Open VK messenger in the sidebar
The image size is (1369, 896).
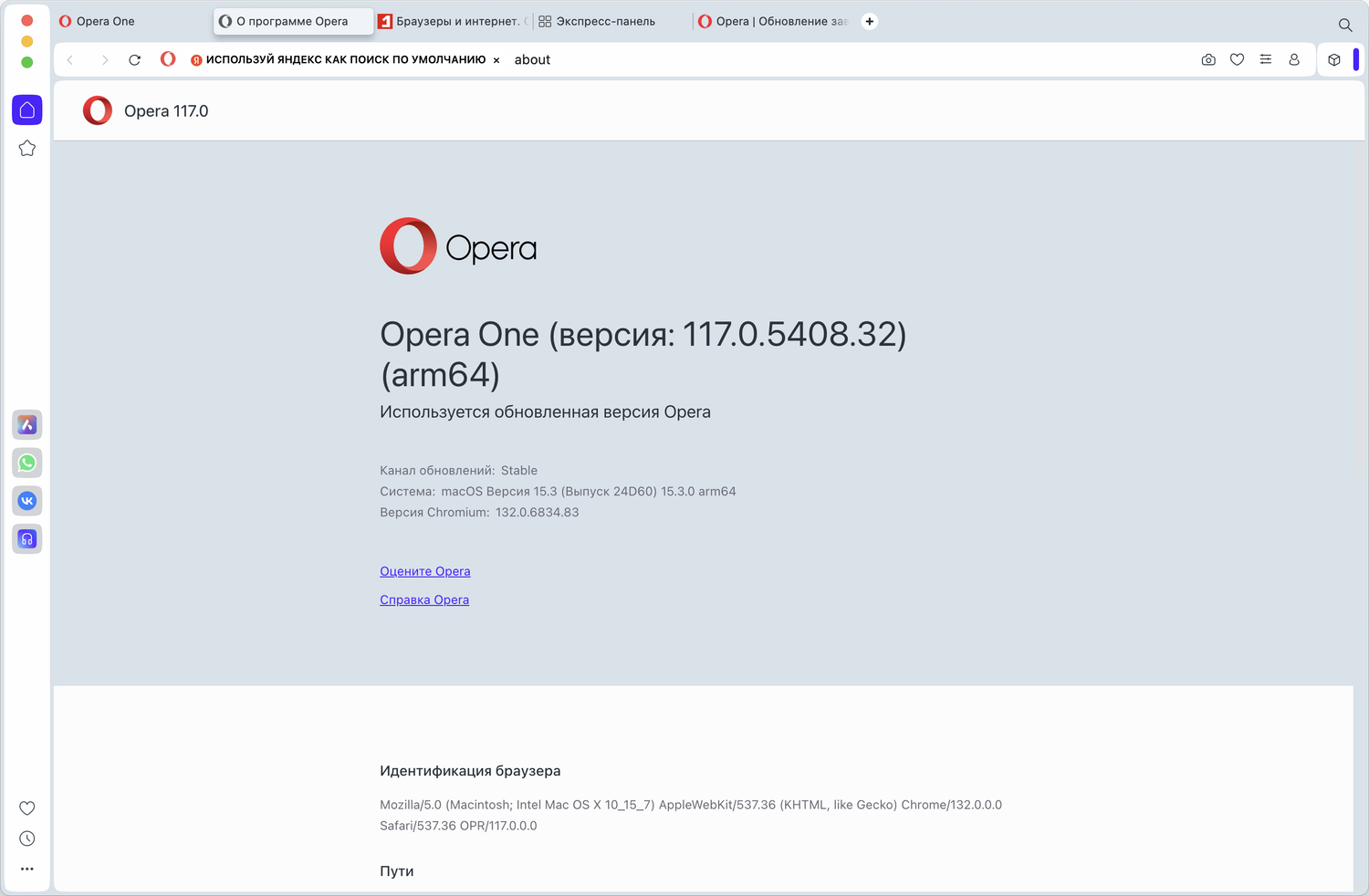(27, 501)
